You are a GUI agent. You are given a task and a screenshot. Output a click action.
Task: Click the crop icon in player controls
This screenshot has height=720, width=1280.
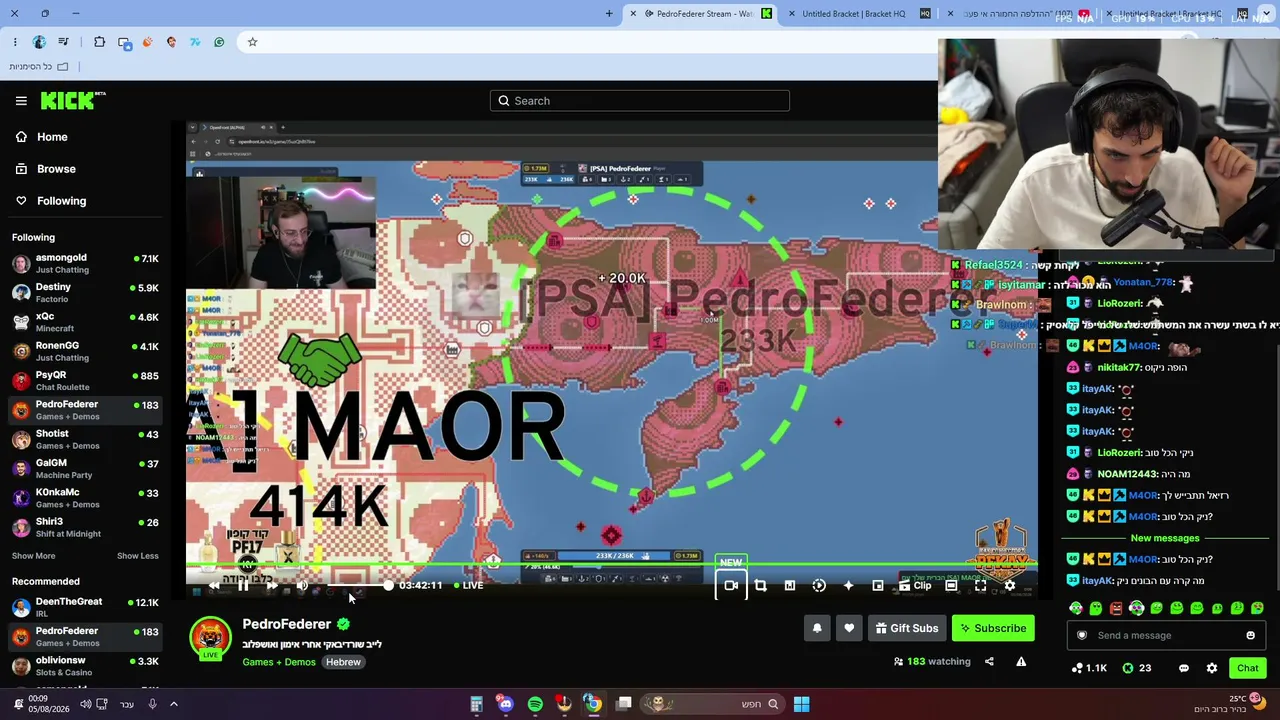(x=760, y=586)
